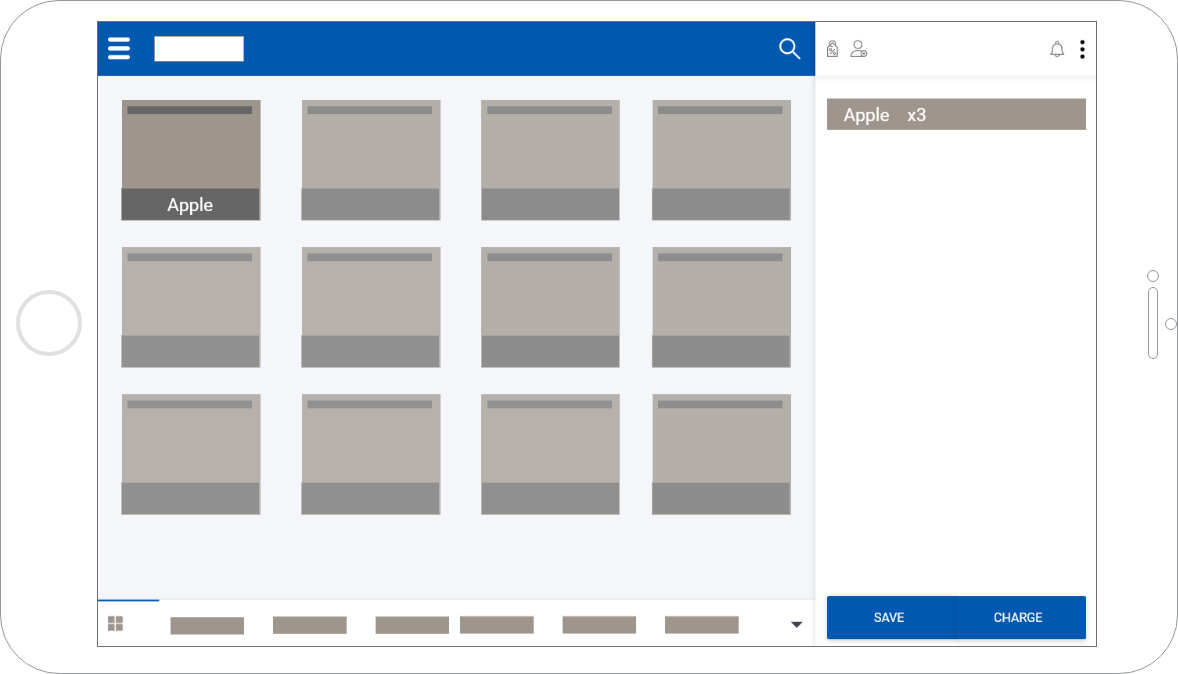Viewport: 1178px width, 674px height.
Task: Open the Apple x3 order line
Action: pyautogui.click(x=955, y=115)
